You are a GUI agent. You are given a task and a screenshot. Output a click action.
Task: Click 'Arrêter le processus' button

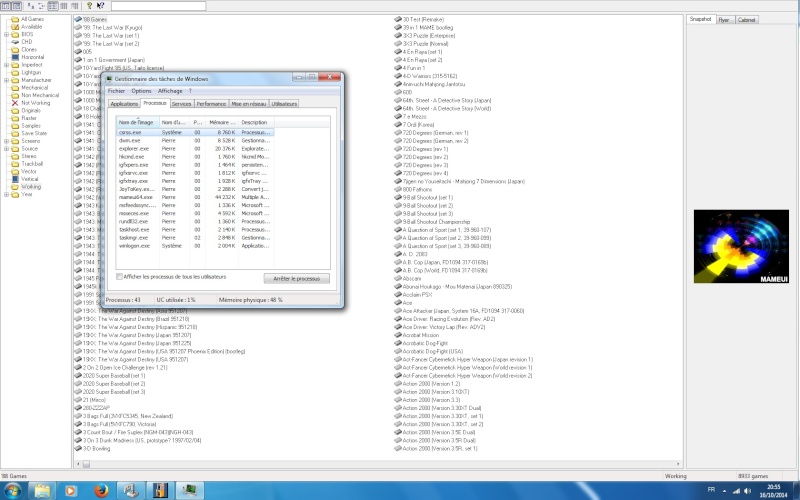point(296,279)
